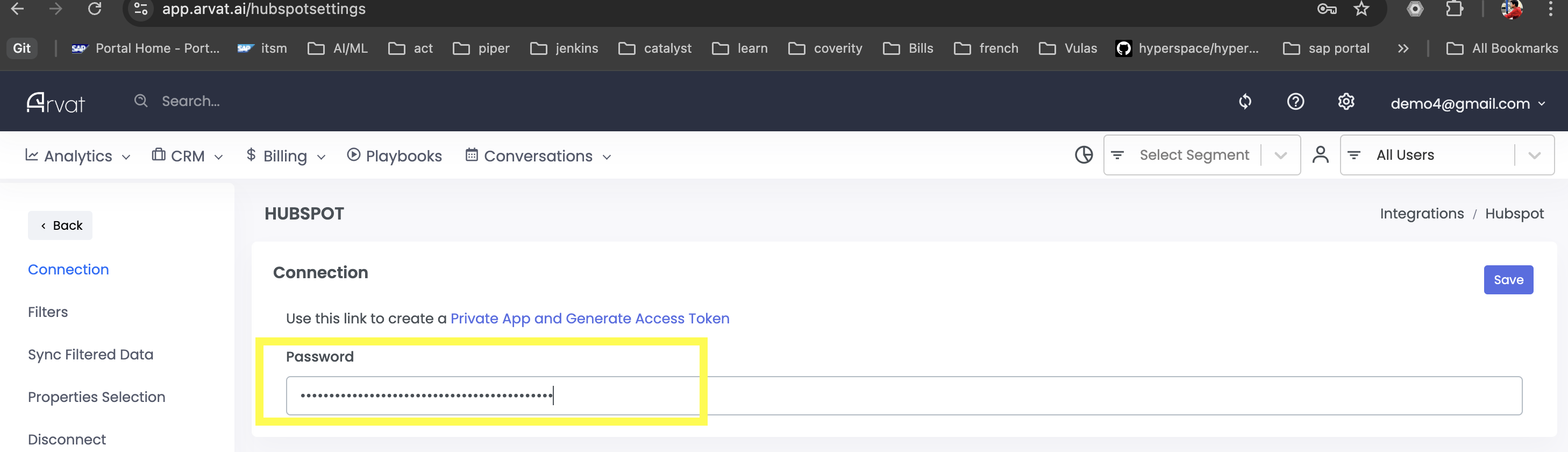Open the AI/ML bookmarks folder
The image size is (1568, 452).
338,48
